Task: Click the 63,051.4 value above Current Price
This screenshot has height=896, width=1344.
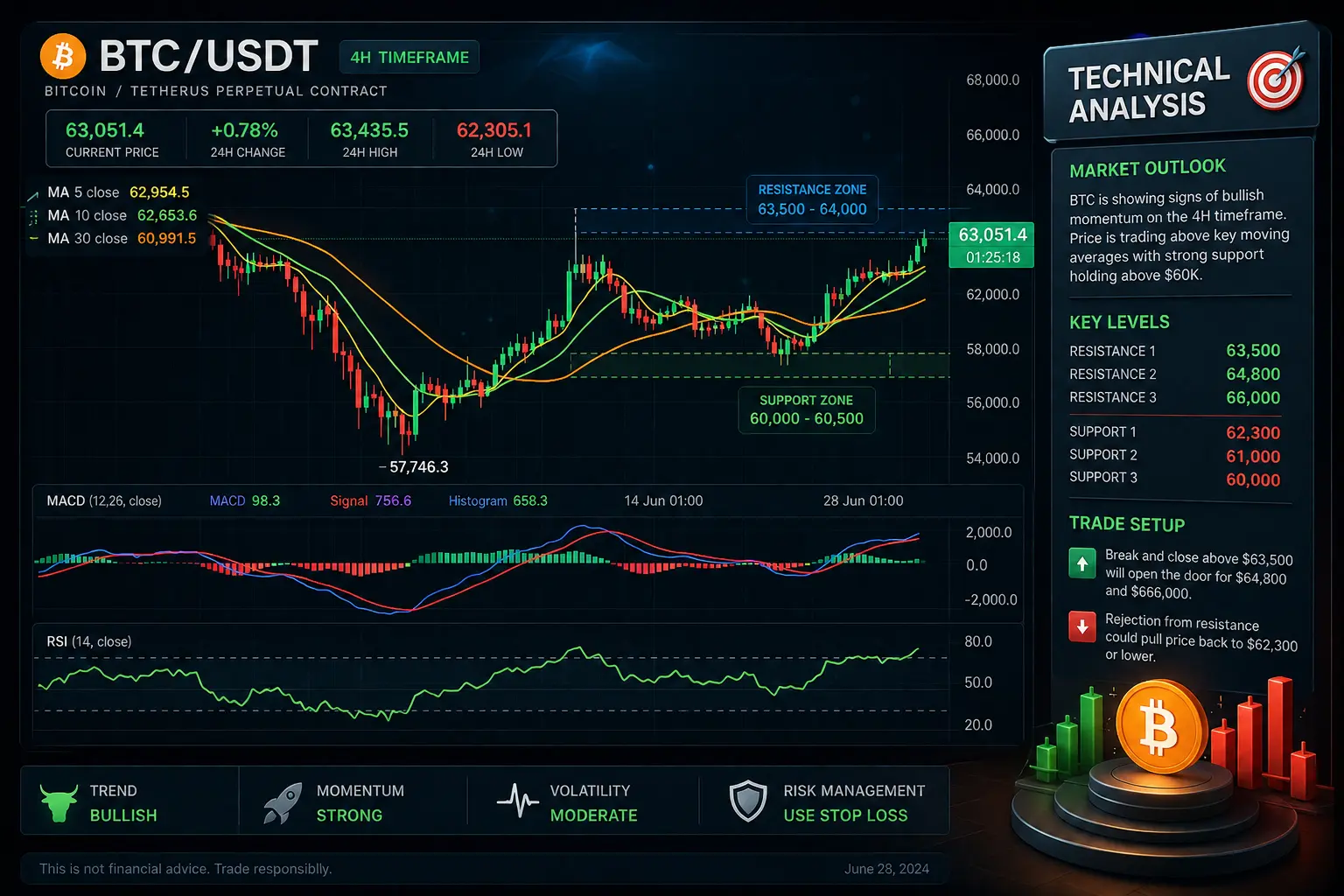Action: 105,130
